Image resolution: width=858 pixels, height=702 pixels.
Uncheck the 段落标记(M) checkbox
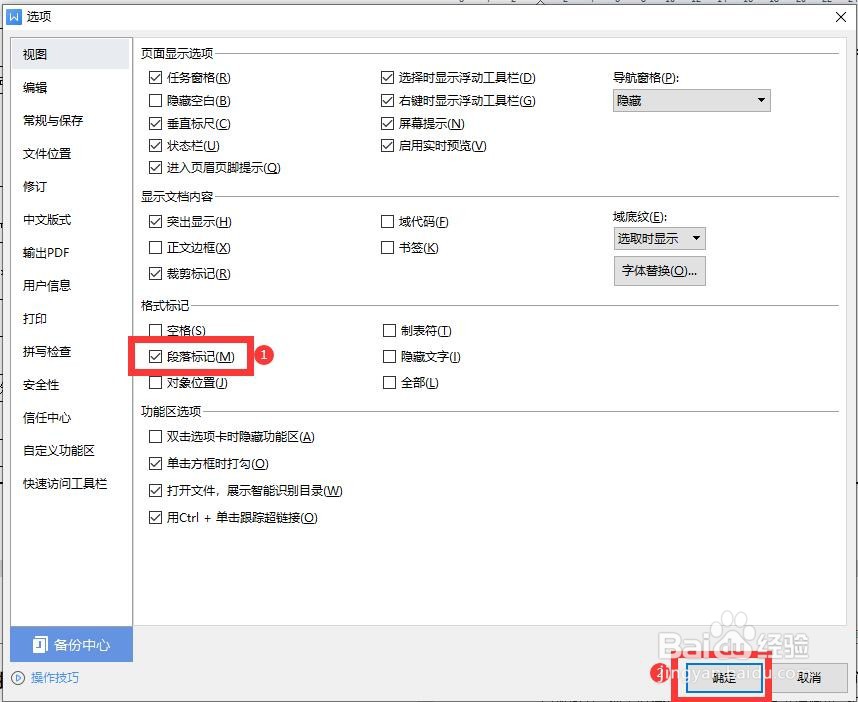point(155,357)
